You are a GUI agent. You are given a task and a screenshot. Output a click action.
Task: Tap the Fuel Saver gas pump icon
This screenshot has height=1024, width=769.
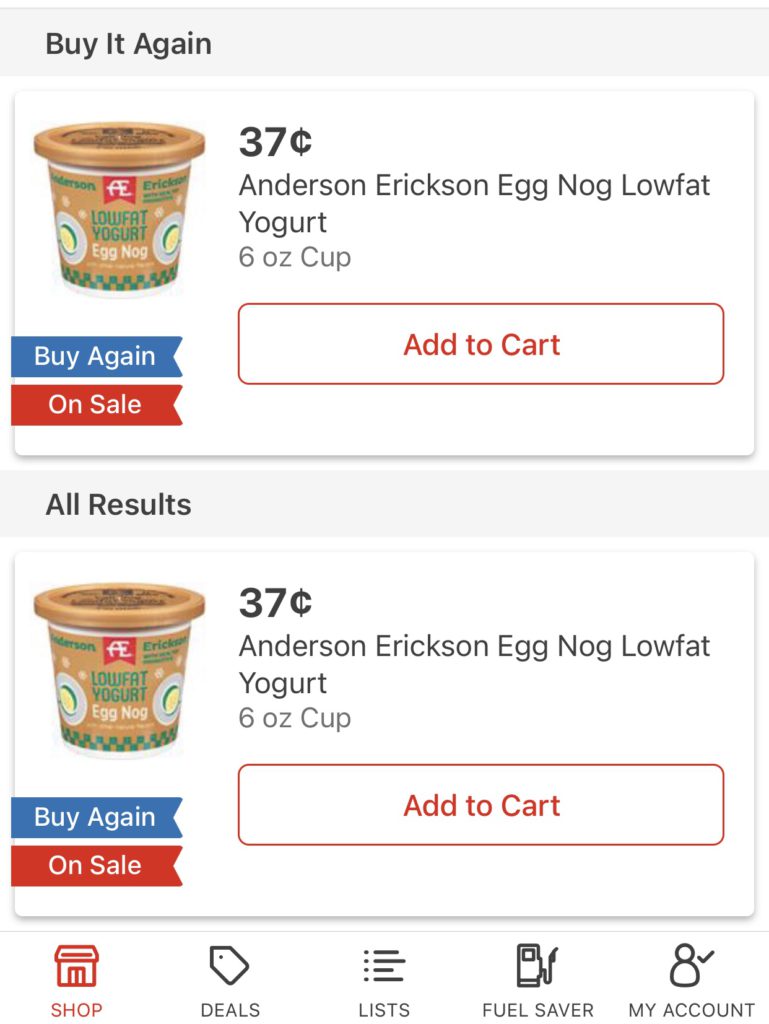pyautogui.click(x=537, y=967)
